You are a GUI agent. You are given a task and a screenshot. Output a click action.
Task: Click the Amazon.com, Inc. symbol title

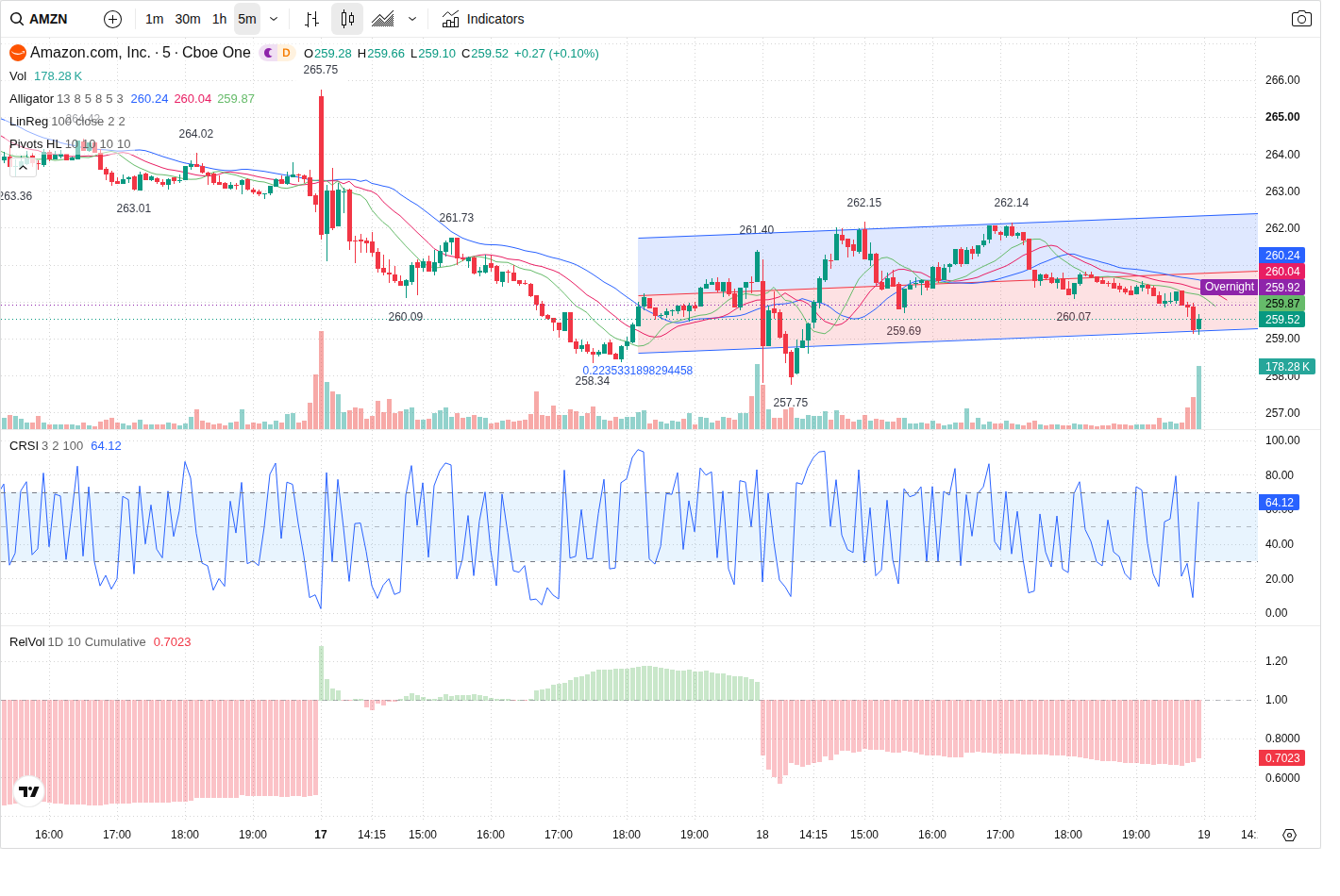click(141, 53)
